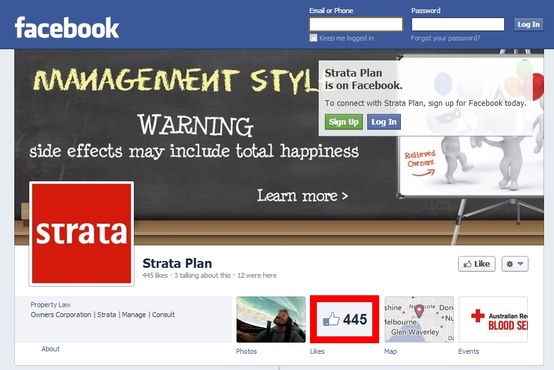Open the Property Law category link
554x370 pixels.
51,305
